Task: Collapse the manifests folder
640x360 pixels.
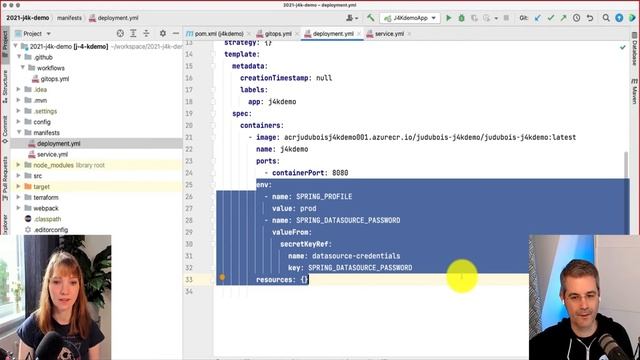Action: (x=19, y=132)
